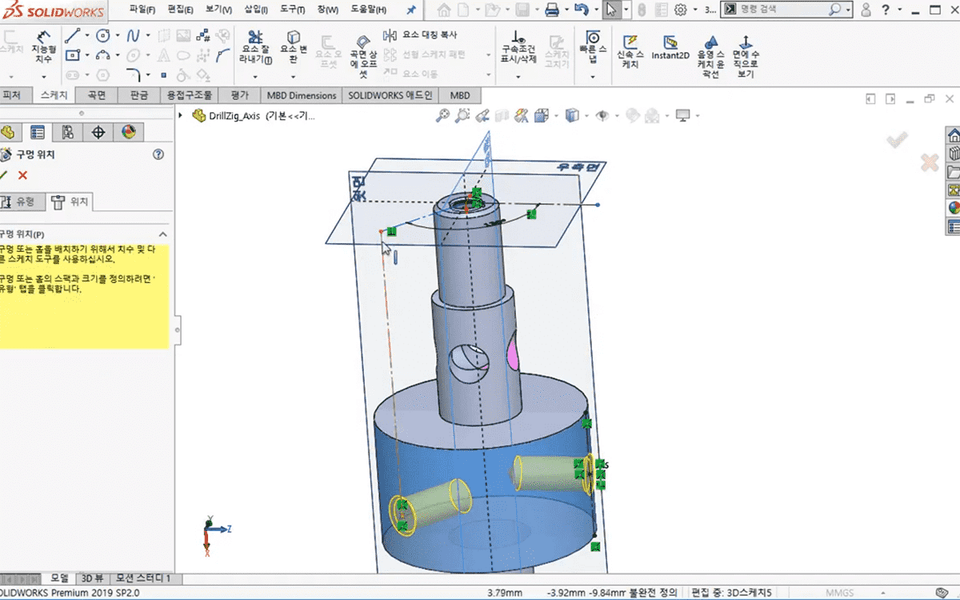960x600 pixels.
Task: Select the Line sketch tool
Action: pyautogui.click(x=72, y=35)
